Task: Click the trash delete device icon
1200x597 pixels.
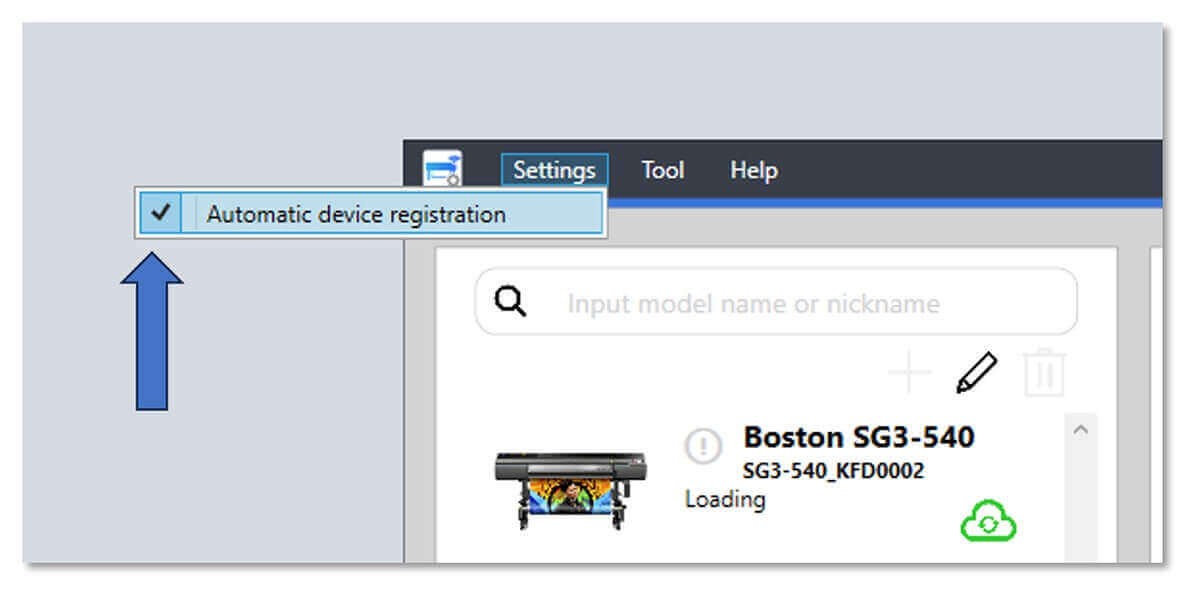Action: tap(1044, 373)
